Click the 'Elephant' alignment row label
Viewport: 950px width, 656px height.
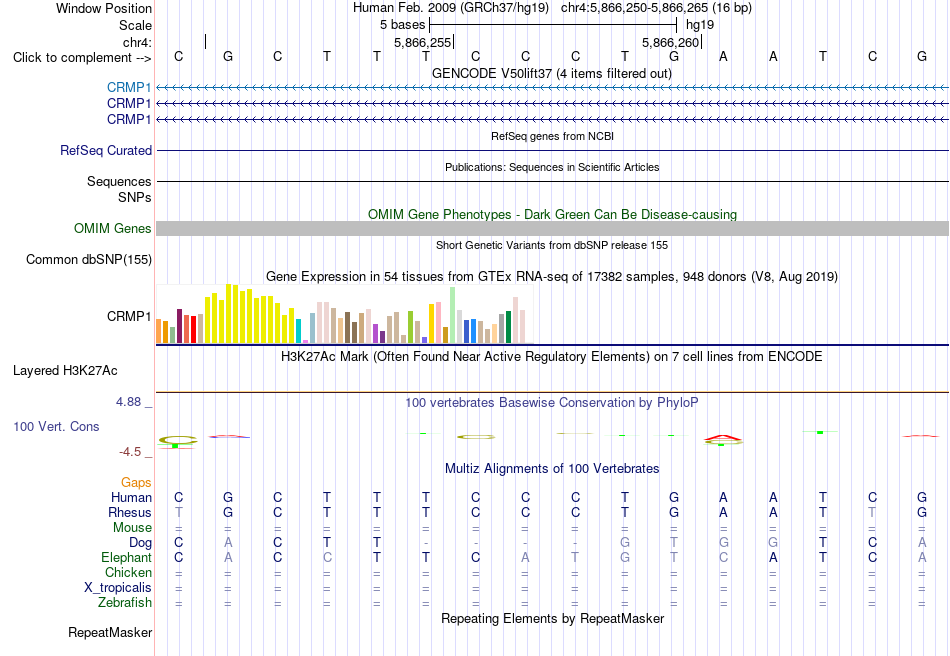126,557
